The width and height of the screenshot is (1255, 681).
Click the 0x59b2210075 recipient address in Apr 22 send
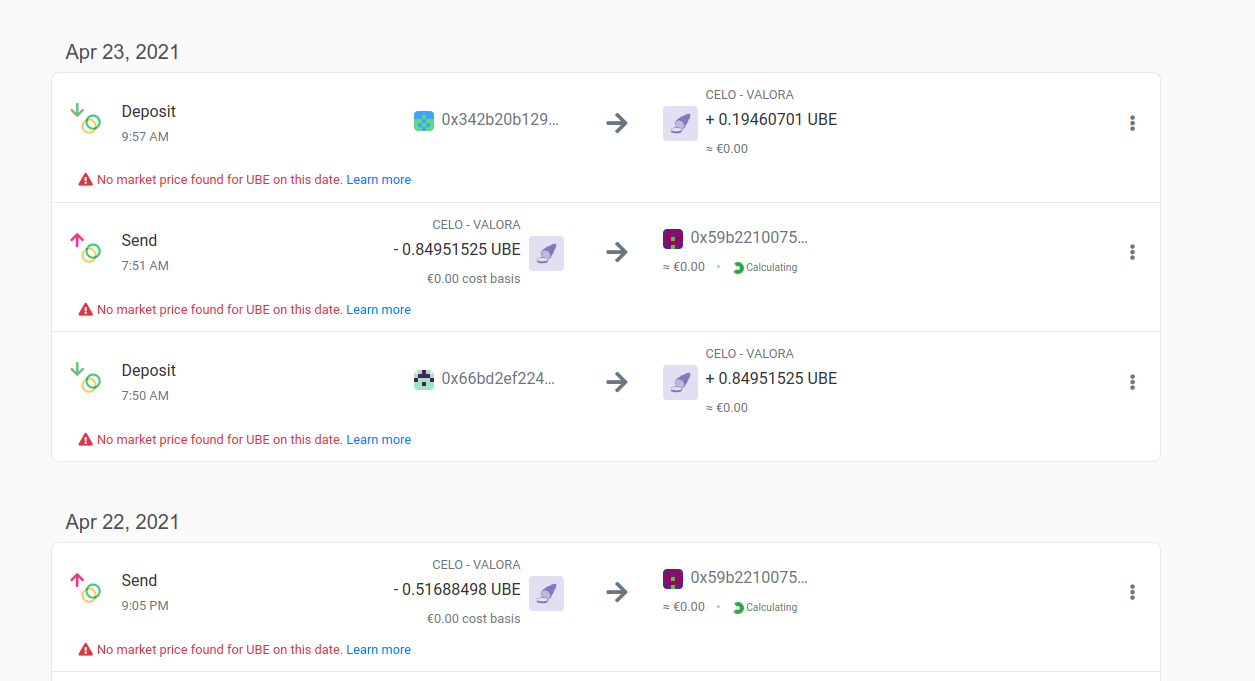point(749,578)
